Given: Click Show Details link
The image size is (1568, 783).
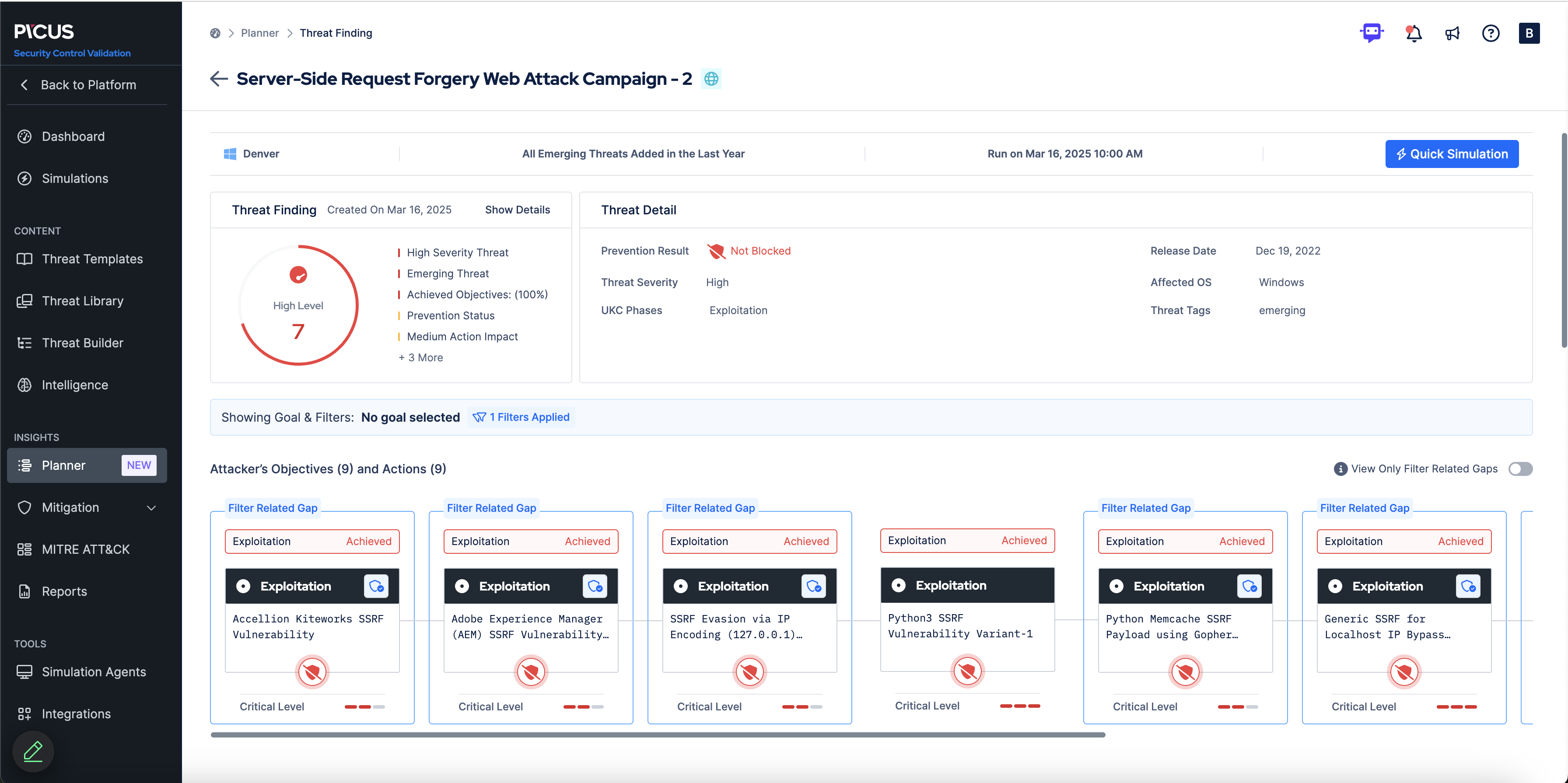Looking at the screenshot, I should [517, 210].
